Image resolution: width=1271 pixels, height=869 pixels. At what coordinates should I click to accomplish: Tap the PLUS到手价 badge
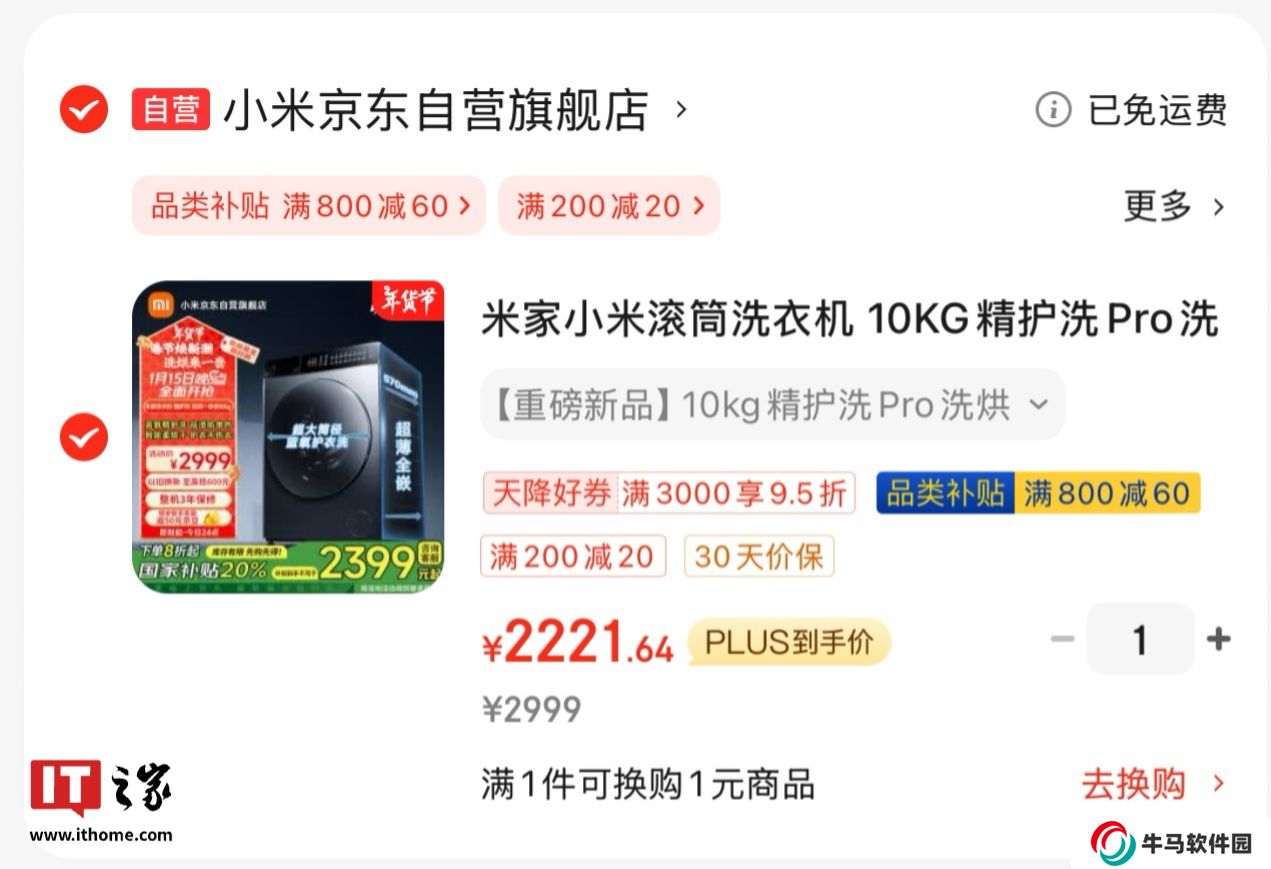coord(789,642)
